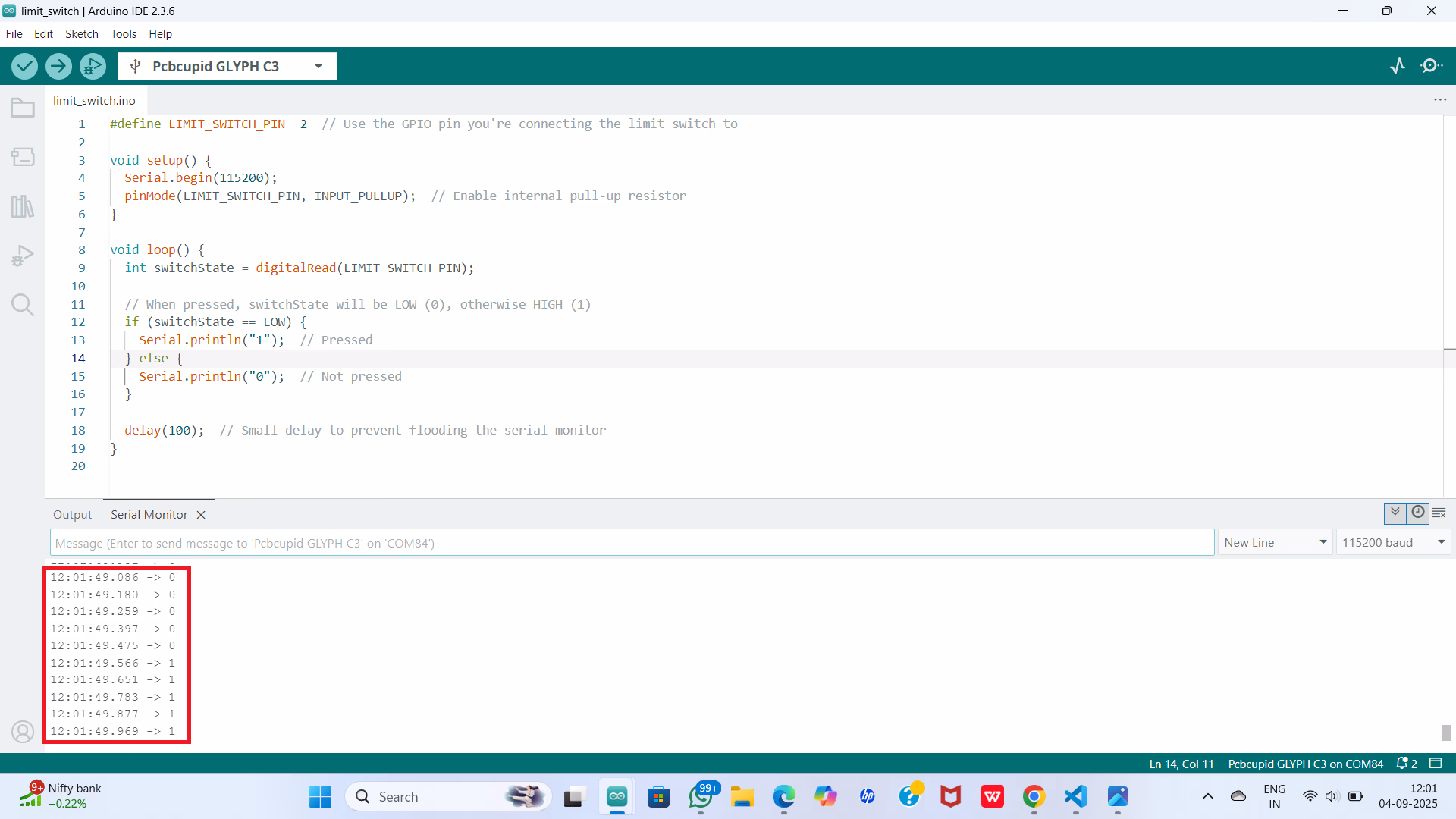Open the Sketch menu
This screenshot has width=1456, height=819.
coord(81,34)
